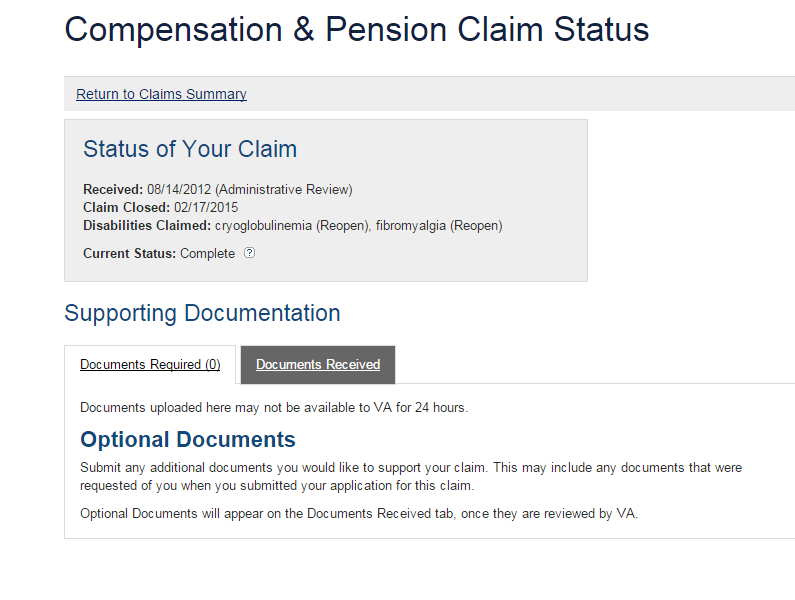Image resolution: width=795 pixels, height=600 pixels.
Task: Click the Received date 08/14/2012
Action: point(179,189)
